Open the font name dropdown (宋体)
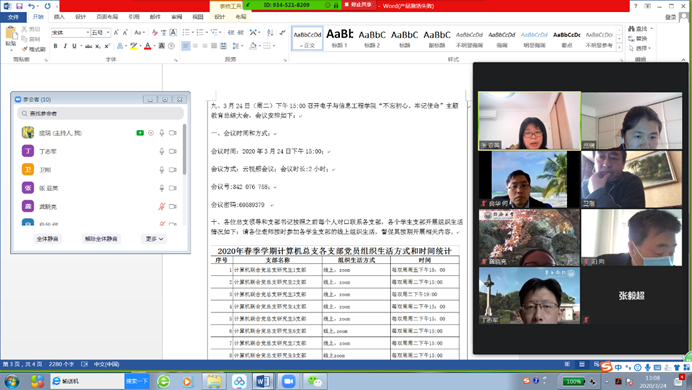692x390 pixels. tap(71, 32)
